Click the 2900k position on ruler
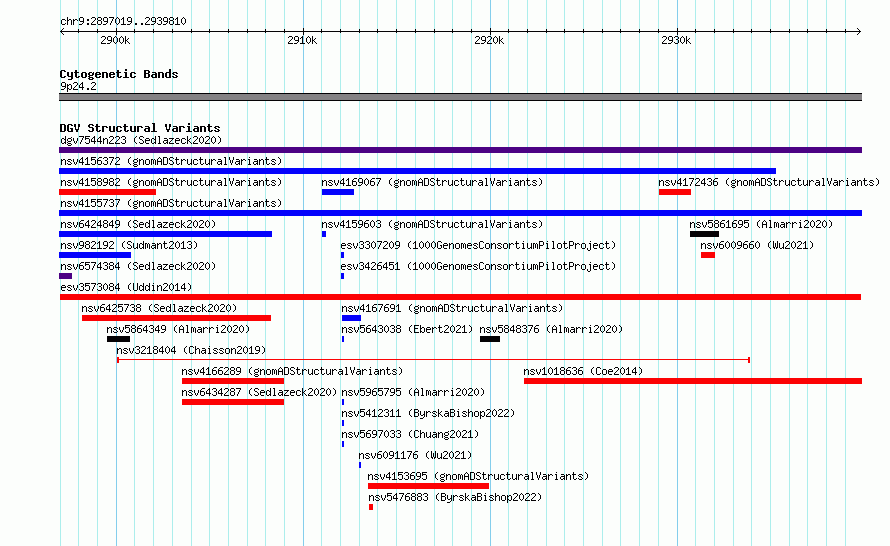This screenshot has height=546, width=890. click(x=115, y=40)
